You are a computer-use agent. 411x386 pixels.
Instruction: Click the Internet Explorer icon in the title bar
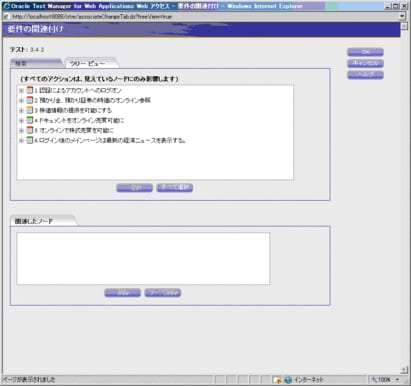click(x=6, y=6)
